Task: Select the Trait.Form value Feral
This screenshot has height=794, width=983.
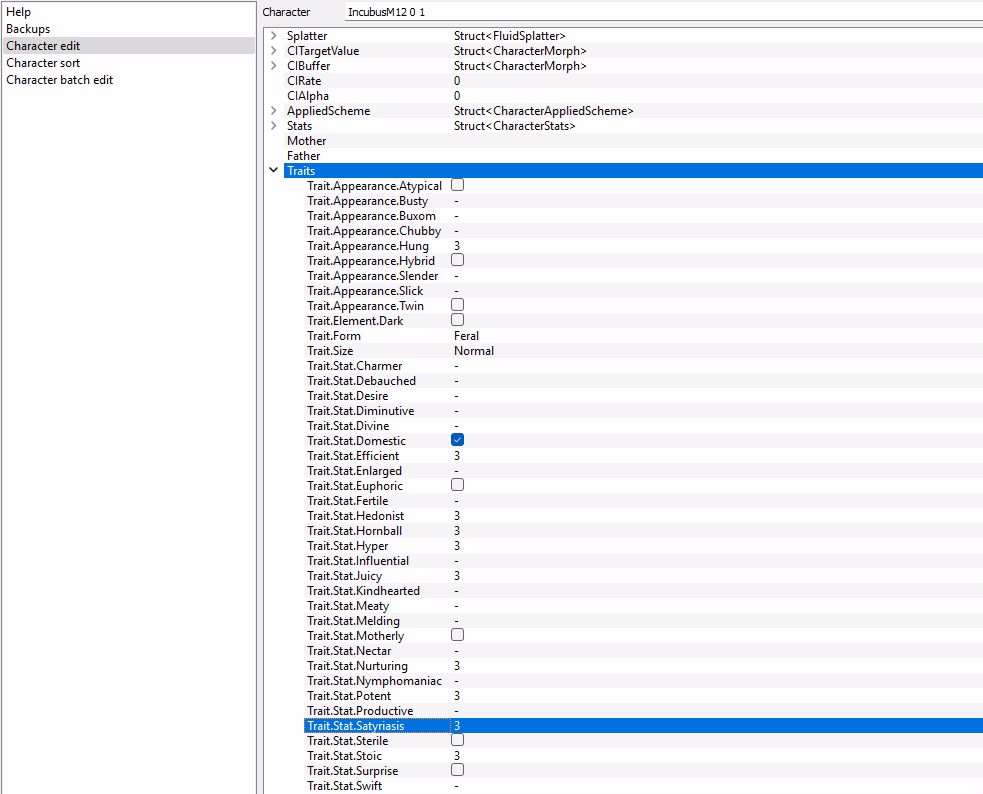Action: pyautogui.click(x=466, y=336)
